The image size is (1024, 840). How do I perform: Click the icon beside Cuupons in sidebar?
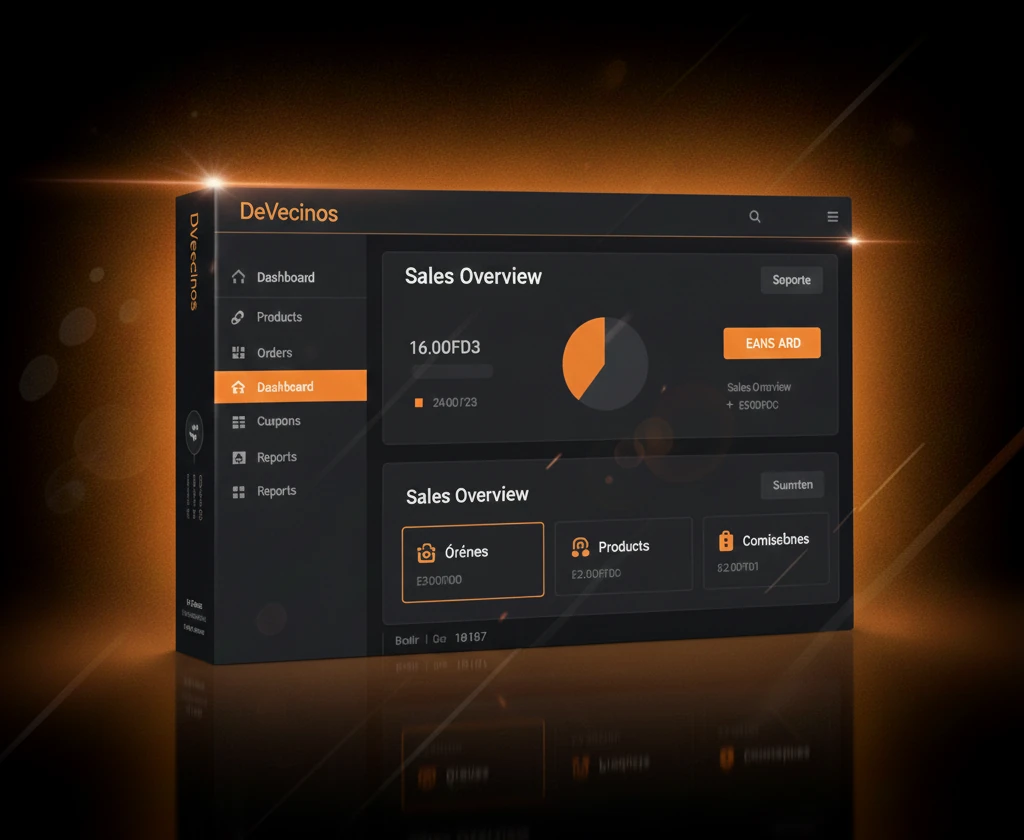click(x=238, y=422)
